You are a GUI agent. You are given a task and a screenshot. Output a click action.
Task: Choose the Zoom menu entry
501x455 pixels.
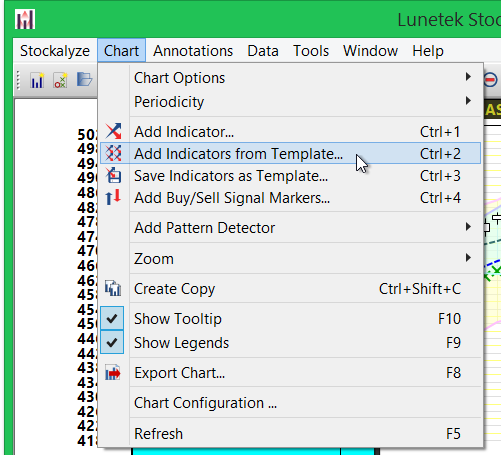click(290, 259)
